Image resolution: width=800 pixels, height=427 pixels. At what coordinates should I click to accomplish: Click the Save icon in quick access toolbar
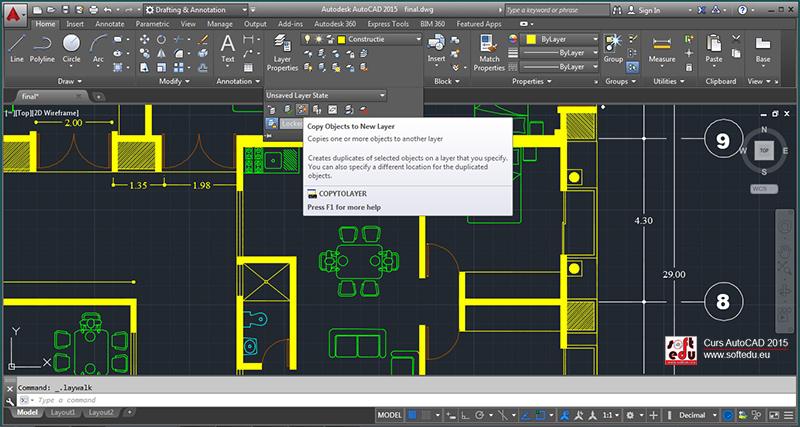pos(65,10)
